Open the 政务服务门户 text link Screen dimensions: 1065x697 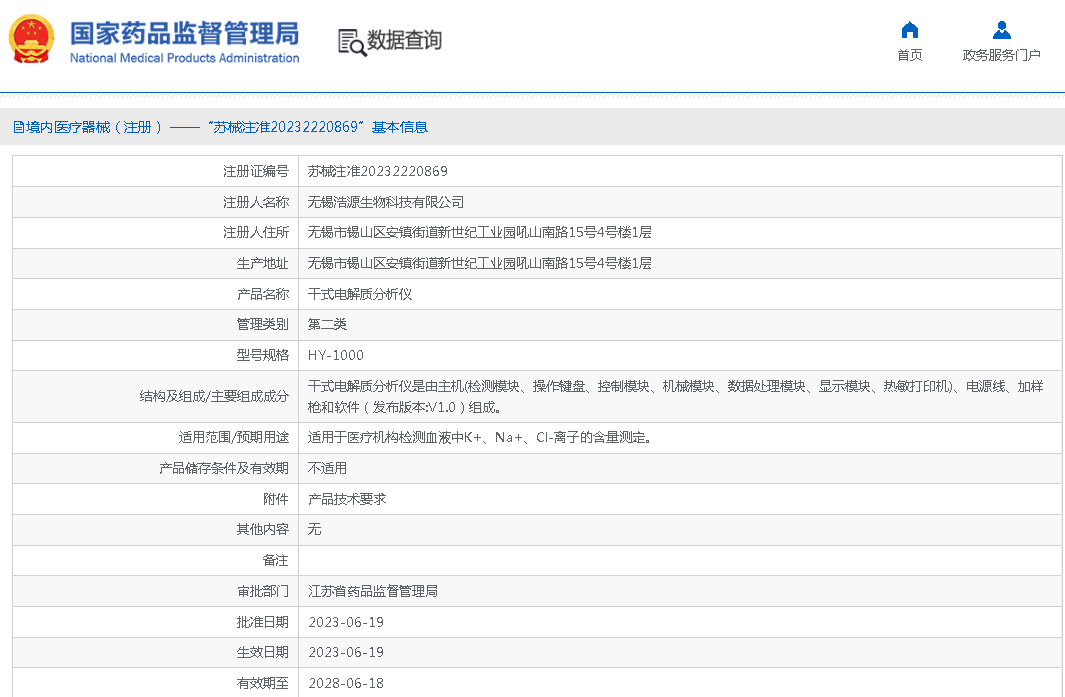1001,55
